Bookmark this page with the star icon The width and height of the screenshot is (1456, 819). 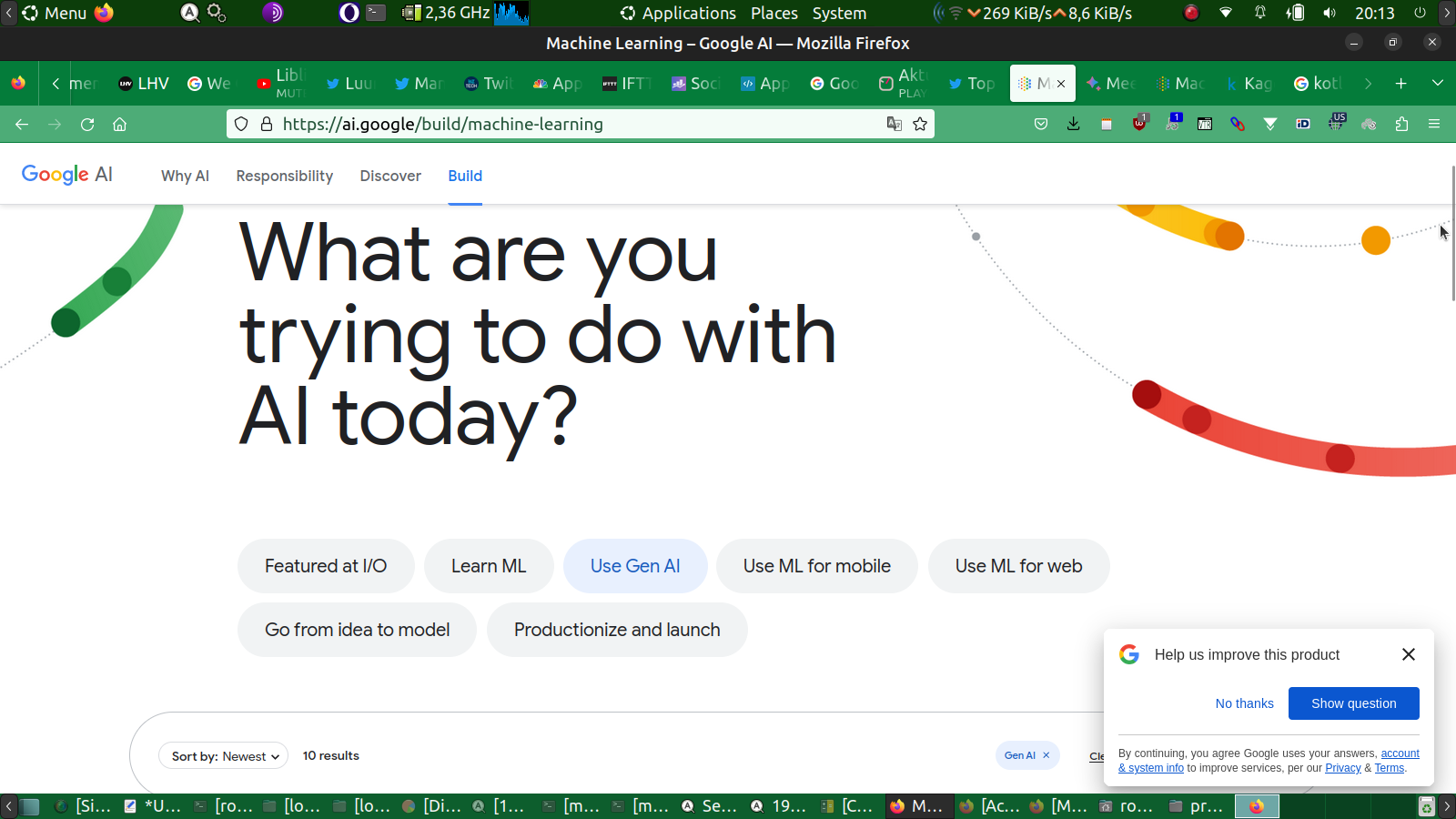(x=920, y=124)
